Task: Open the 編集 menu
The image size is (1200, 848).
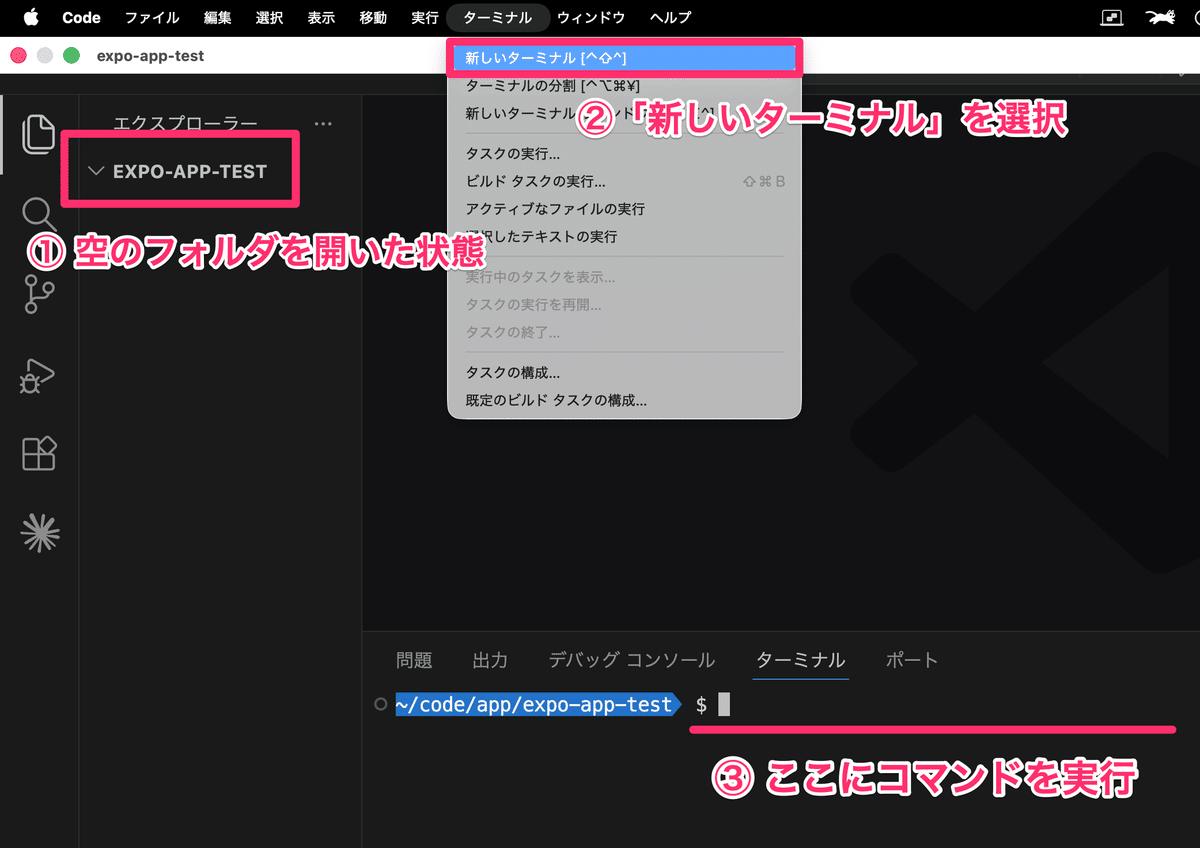Action: tap(217, 17)
